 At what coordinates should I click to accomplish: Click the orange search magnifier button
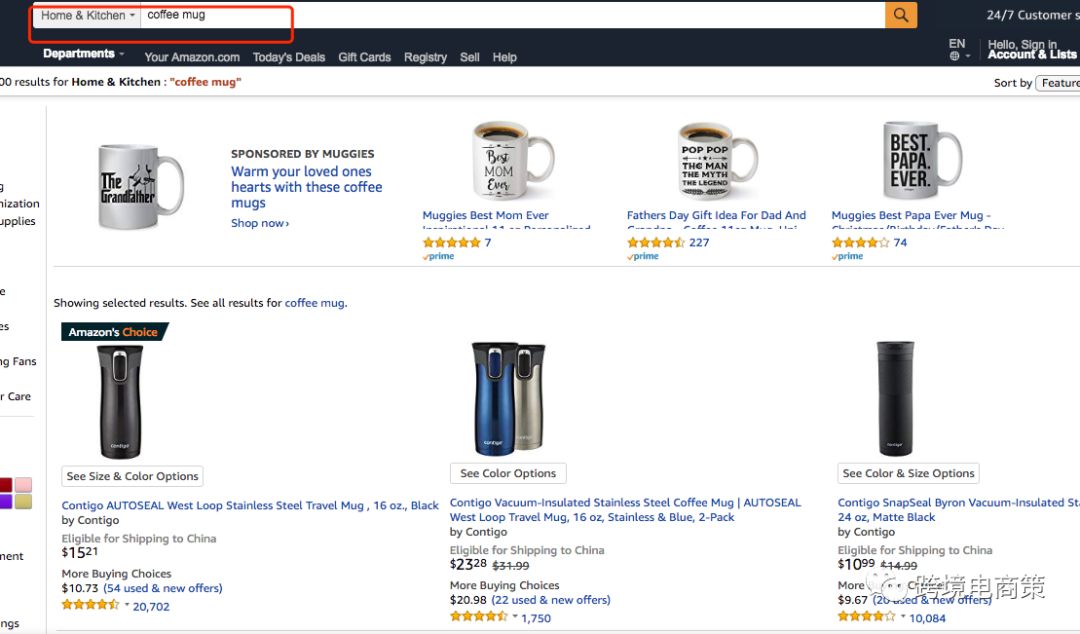[901, 15]
